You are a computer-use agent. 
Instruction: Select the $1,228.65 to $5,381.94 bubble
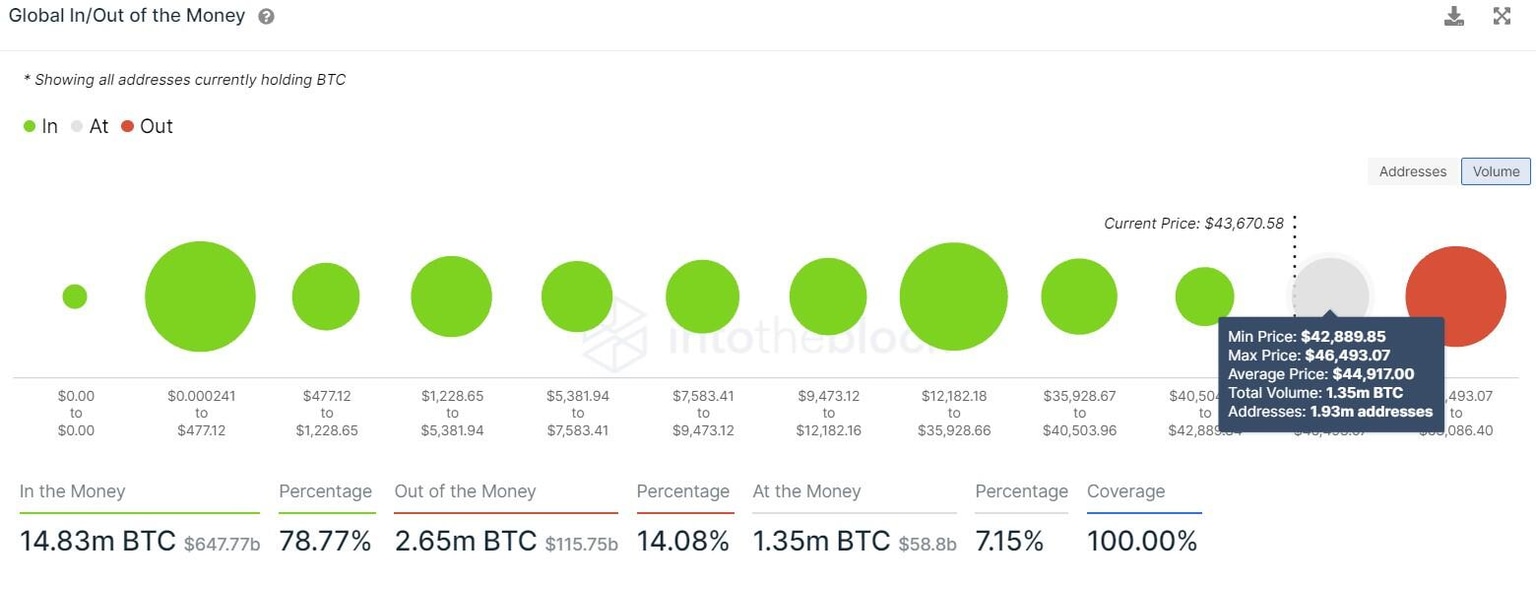click(451, 296)
